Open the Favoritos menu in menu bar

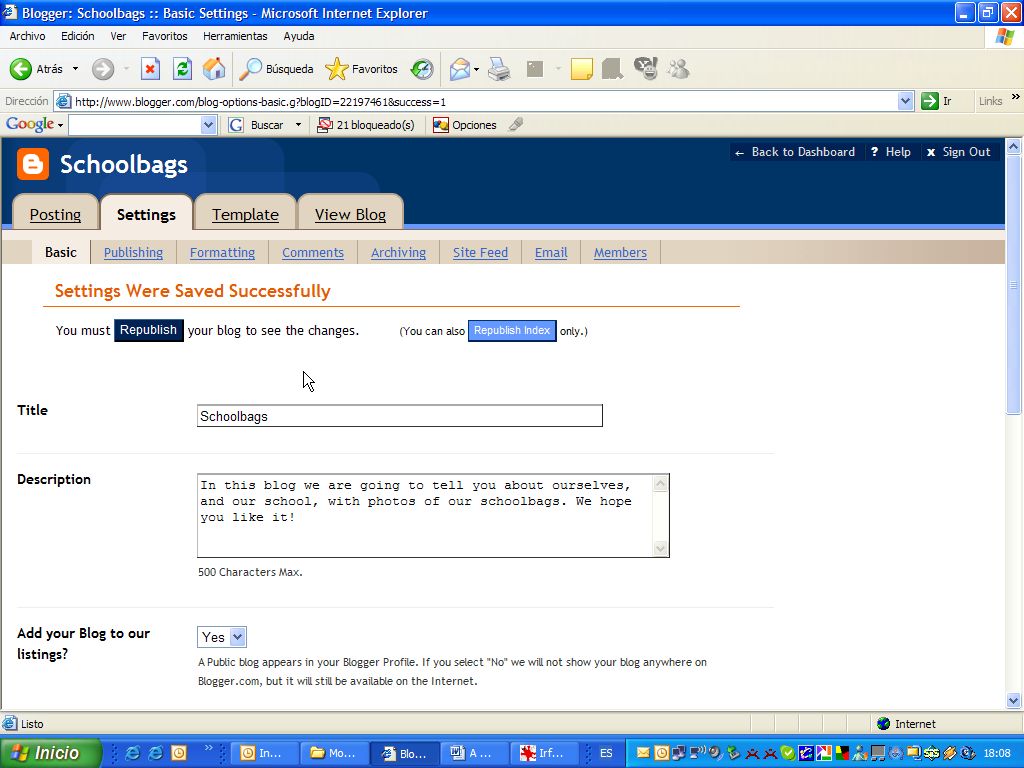click(x=165, y=36)
